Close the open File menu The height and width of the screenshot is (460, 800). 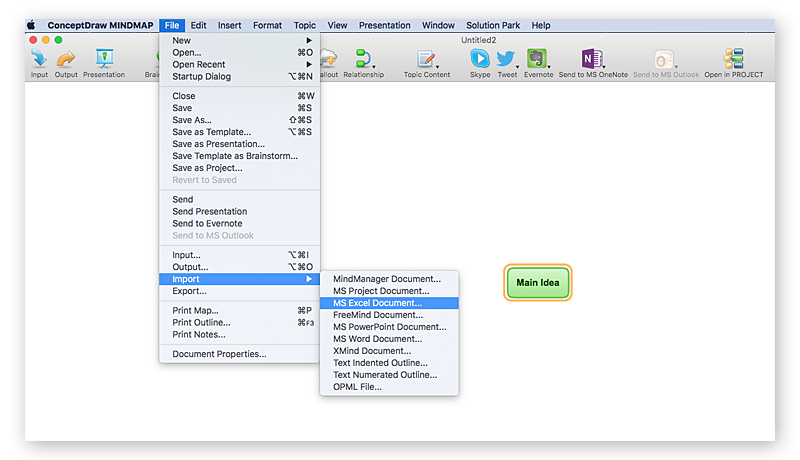pos(172,25)
